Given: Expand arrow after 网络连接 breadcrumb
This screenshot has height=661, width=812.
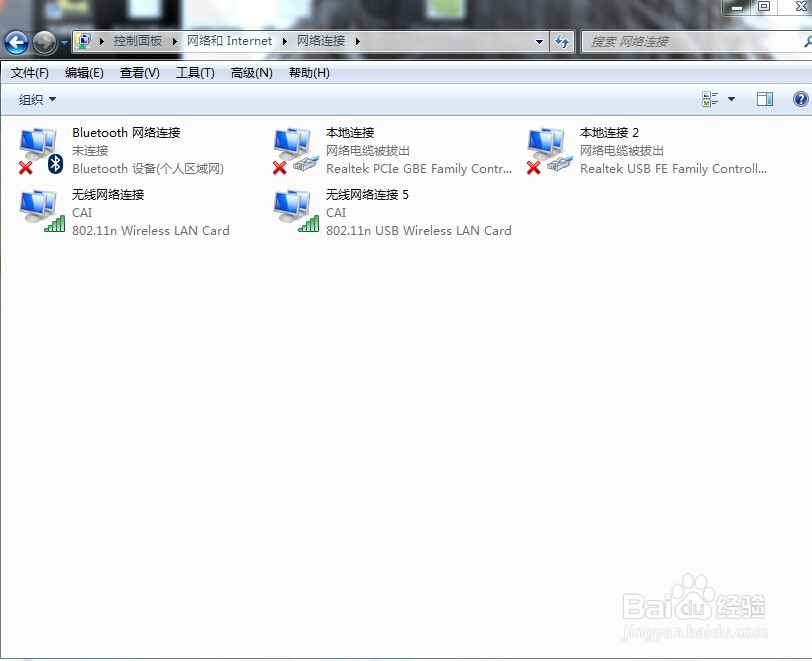Looking at the screenshot, I should pyautogui.click(x=357, y=41).
